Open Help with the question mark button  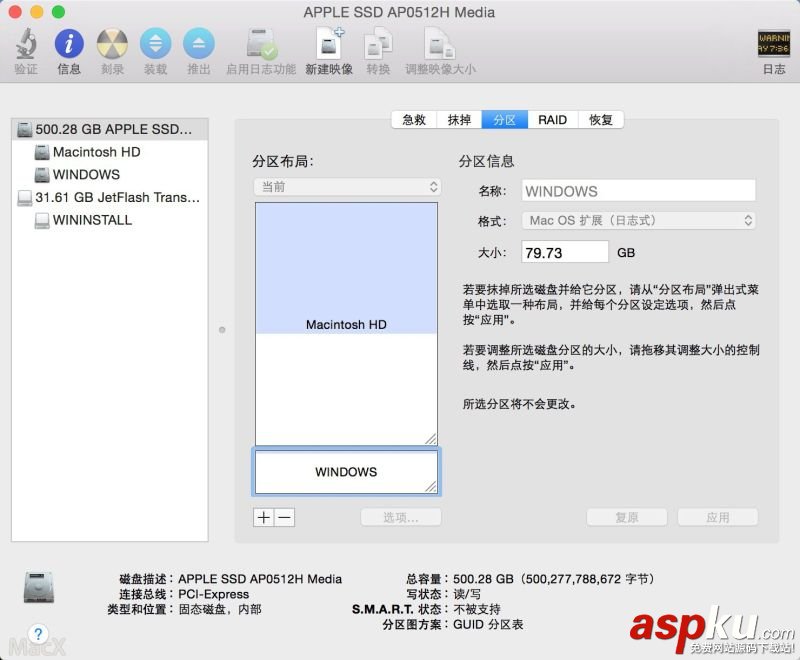point(38,634)
